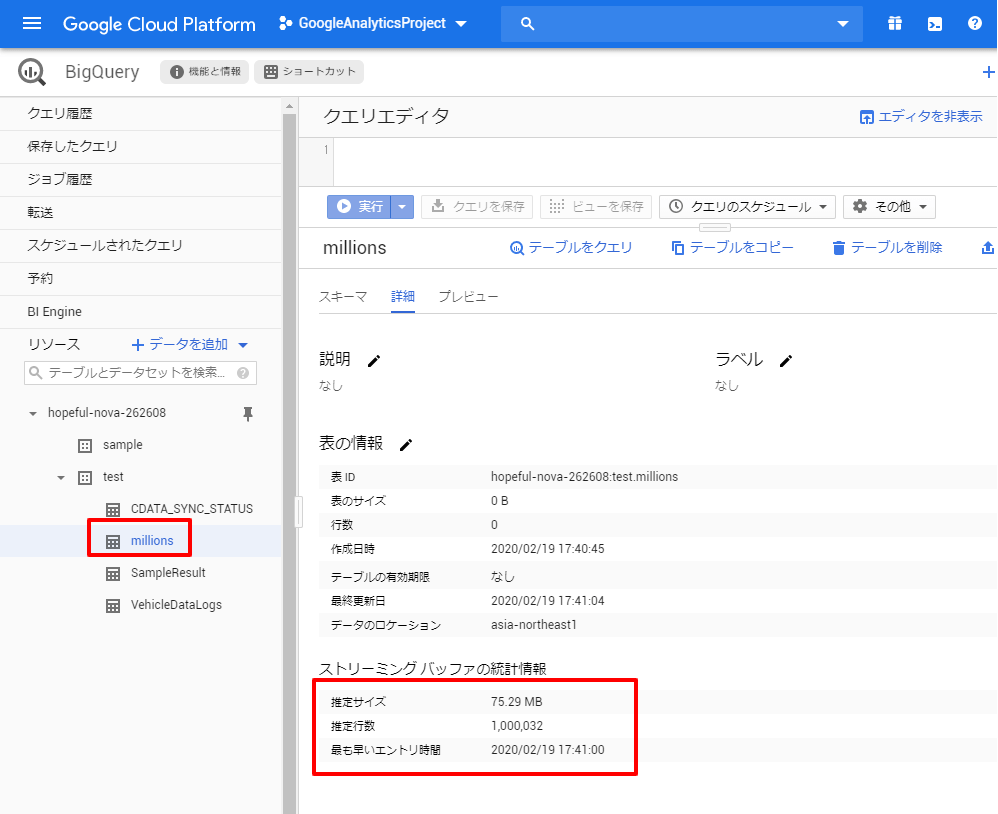
Task: Click table ID hopeful-nova-262608:test.millions
Action: click(584, 477)
